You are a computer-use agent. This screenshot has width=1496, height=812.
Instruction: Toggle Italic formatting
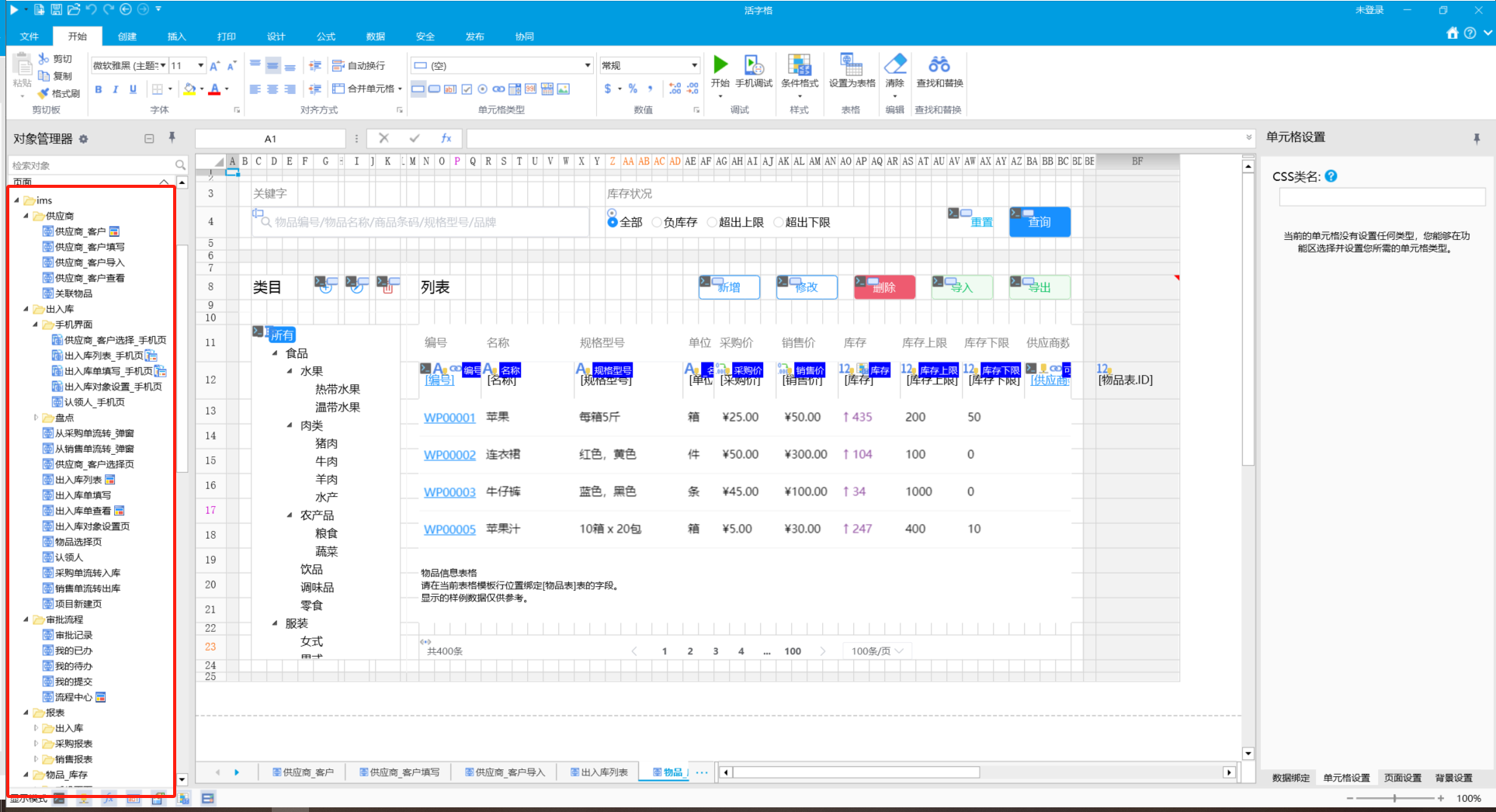pos(116,89)
